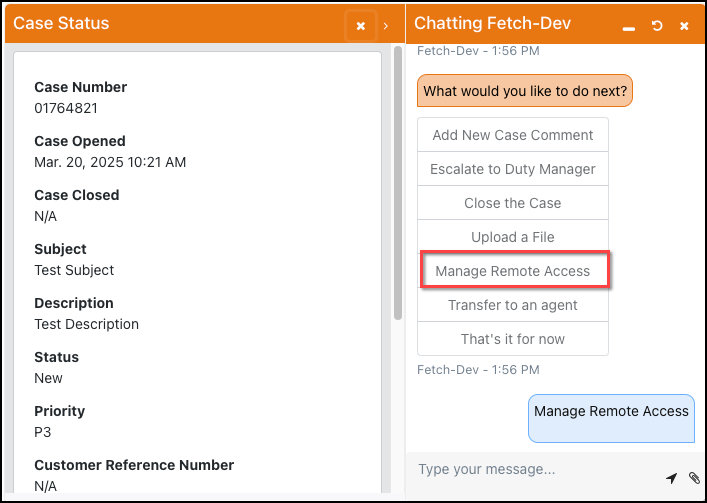Viewport: 707px width, 503px height.
Task: Select Manage Remote Access option
Action: (x=513, y=271)
